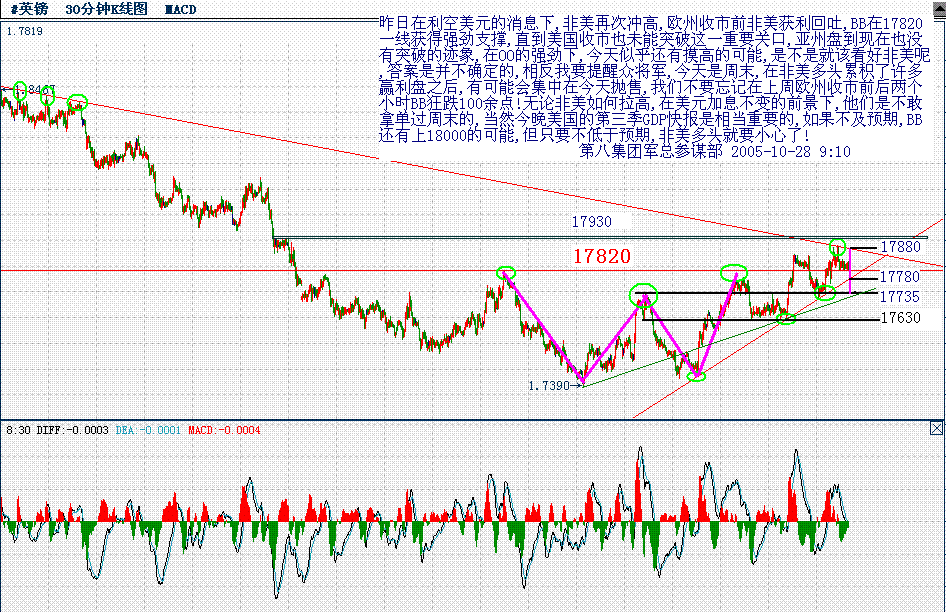
Task: Click commentary line starting 昨日在利空美元
Action: pyautogui.click(x=651, y=24)
